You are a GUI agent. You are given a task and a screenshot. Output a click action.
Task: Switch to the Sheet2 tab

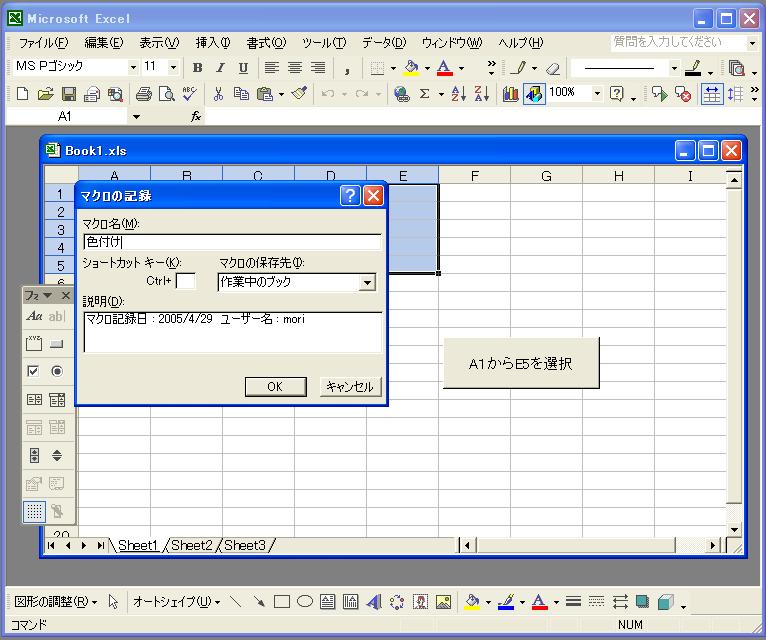(x=192, y=545)
